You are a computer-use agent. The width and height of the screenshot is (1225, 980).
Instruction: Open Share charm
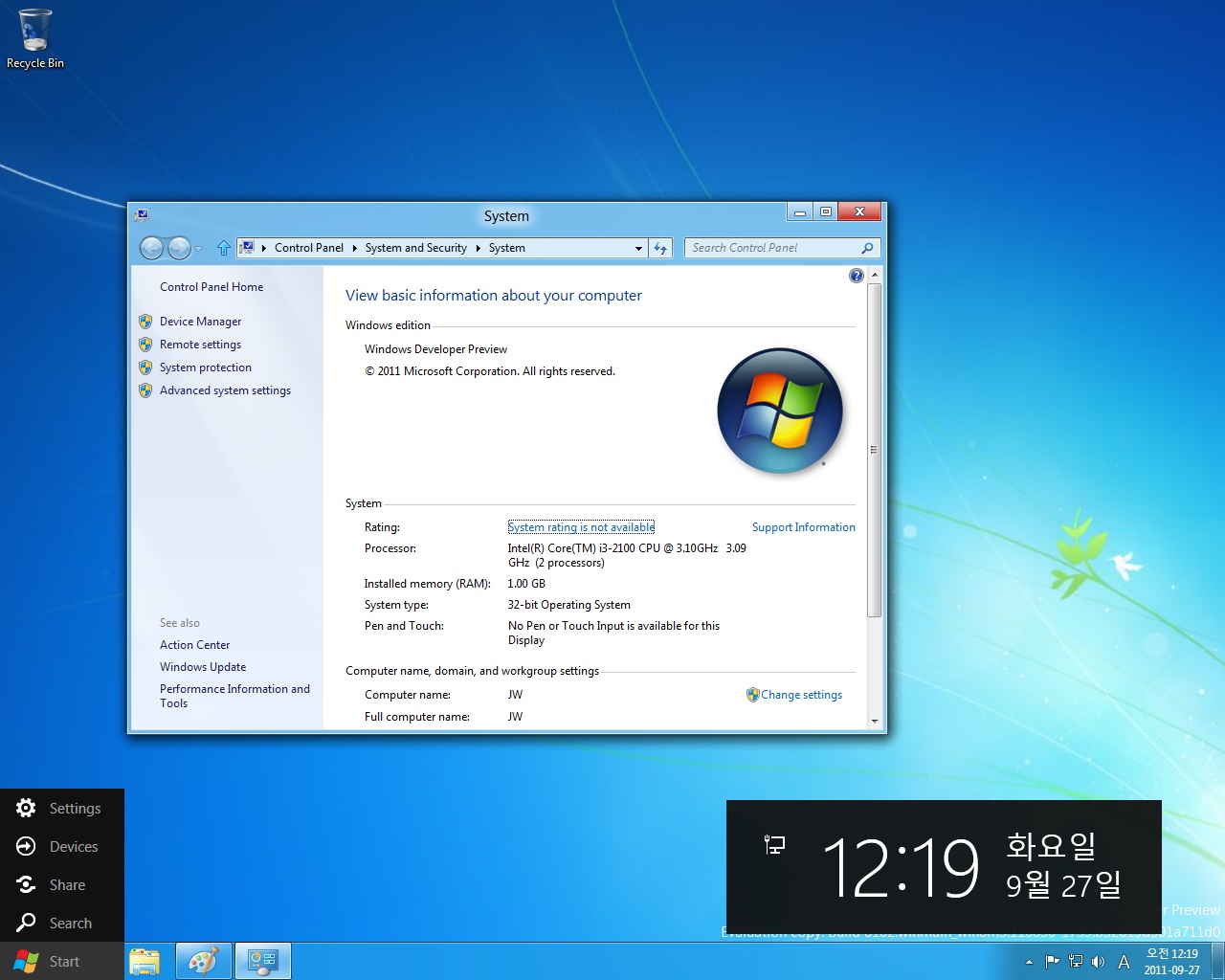coord(62,885)
